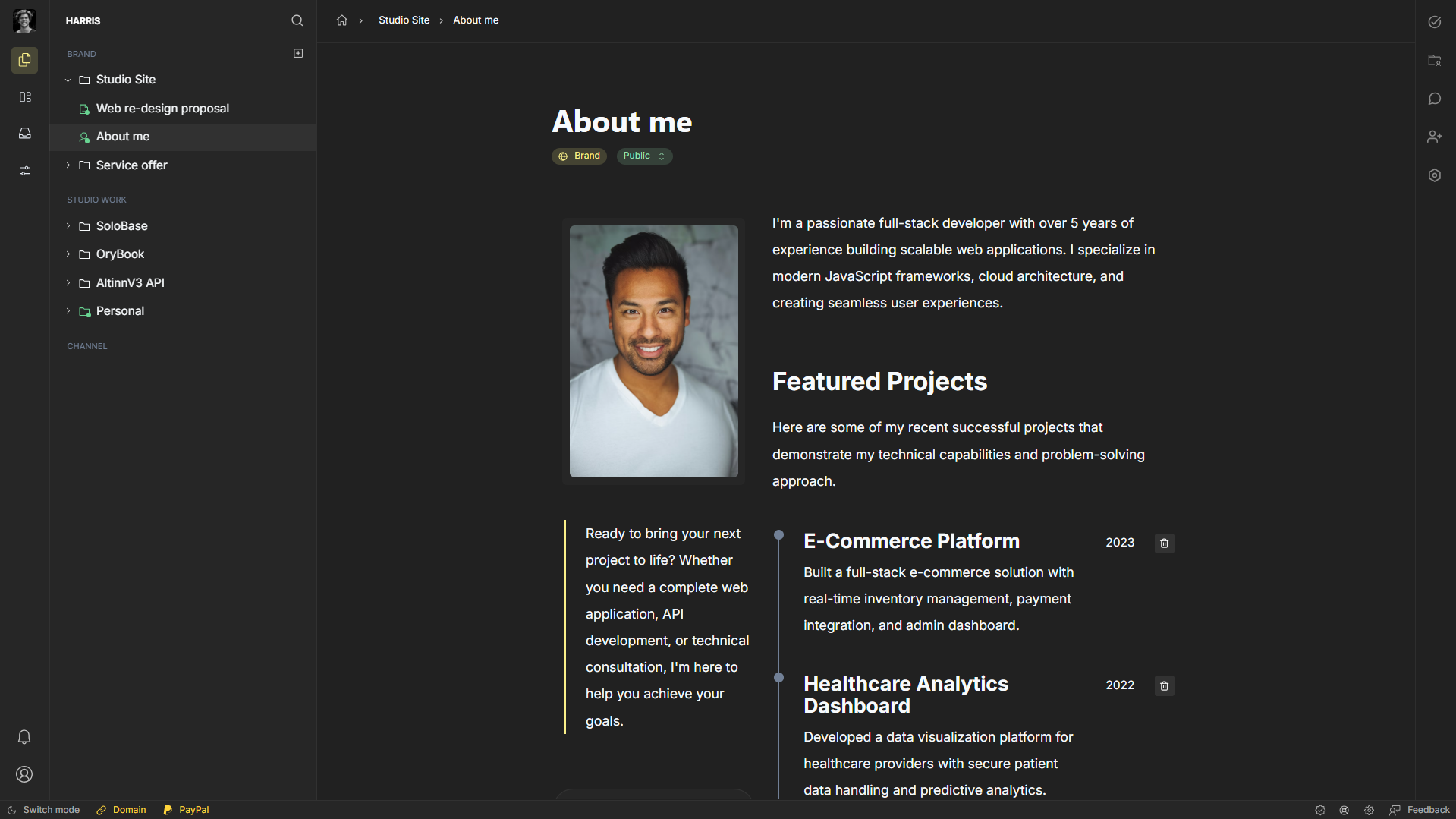Click the home icon in breadcrumb
Screen dimensions: 1456x819
[x=342, y=20]
